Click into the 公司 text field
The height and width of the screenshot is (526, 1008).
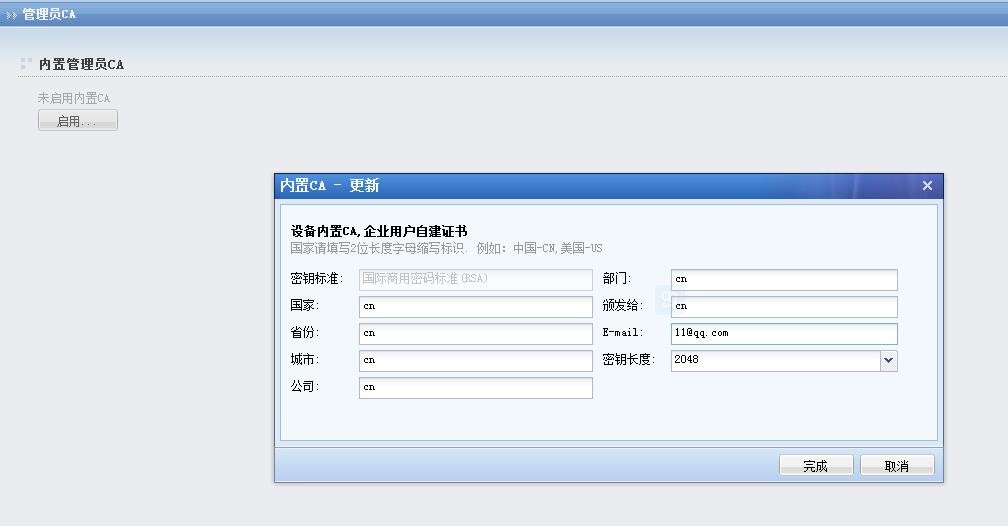coord(475,387)
